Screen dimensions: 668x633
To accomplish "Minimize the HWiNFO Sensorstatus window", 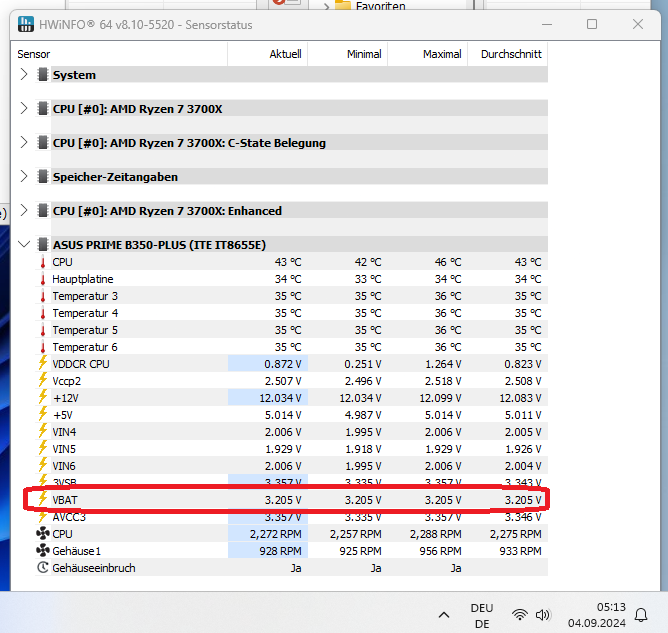I will point(547,24).
